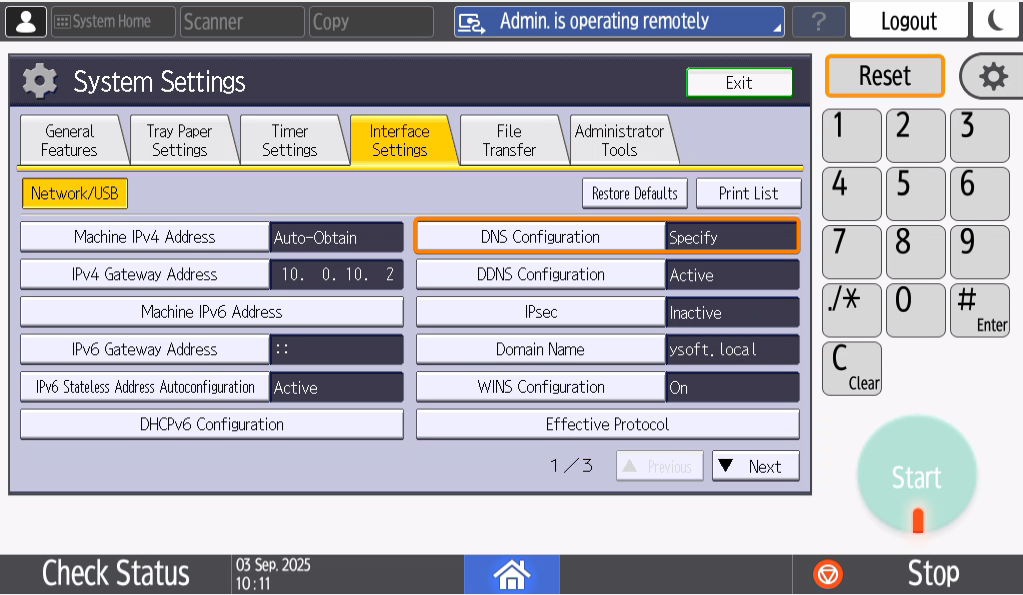Tap the gear settings icon beside Reset
The height and width of the screenshot is (595, 1023).
point(992,77)
